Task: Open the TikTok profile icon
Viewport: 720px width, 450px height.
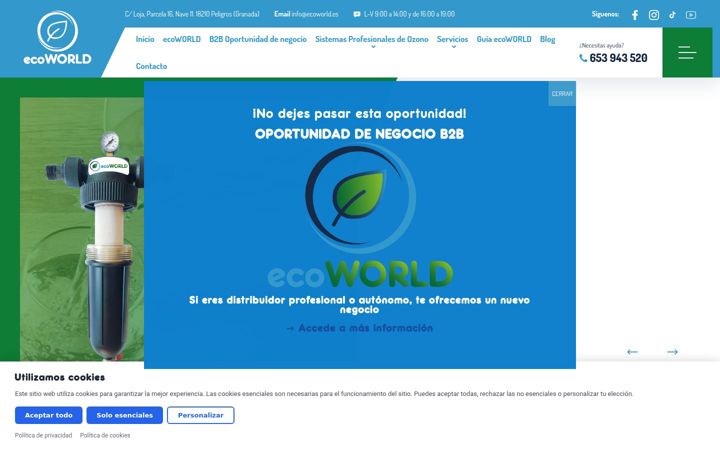Action: tap(672, 15)
